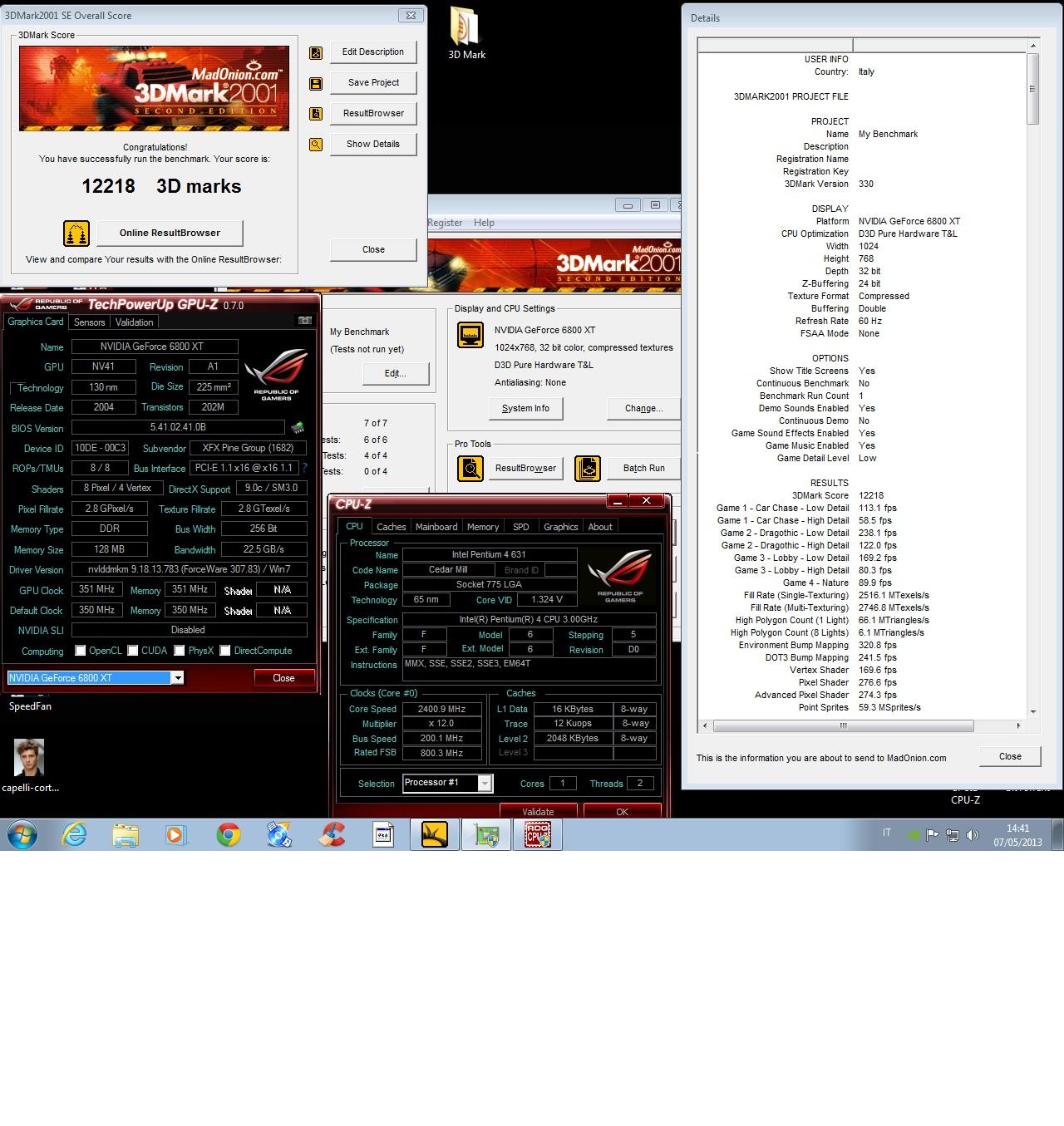Switch to the Mainboard tab in CPU-Z
The image size is (1064, 1126).
pyautogui.click(x=436, y=527)
